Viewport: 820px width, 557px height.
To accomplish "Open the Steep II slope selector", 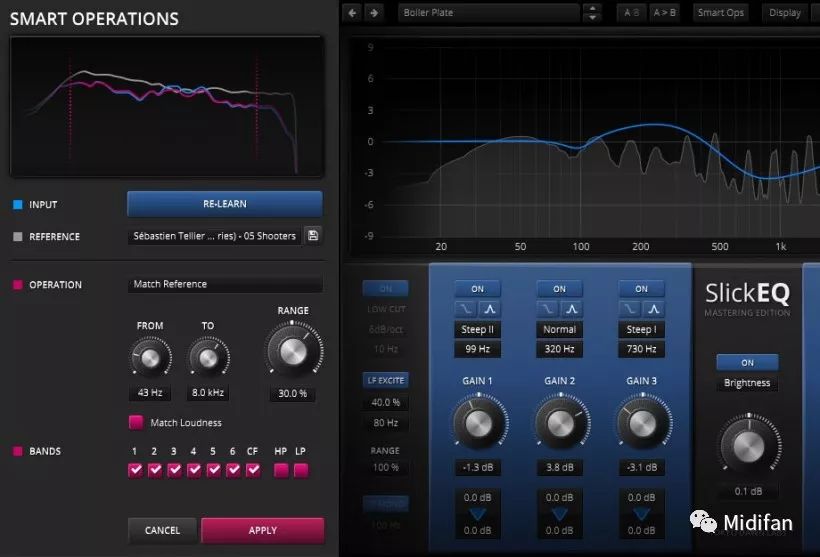I will pyautogui.click(x=477, y=329).
